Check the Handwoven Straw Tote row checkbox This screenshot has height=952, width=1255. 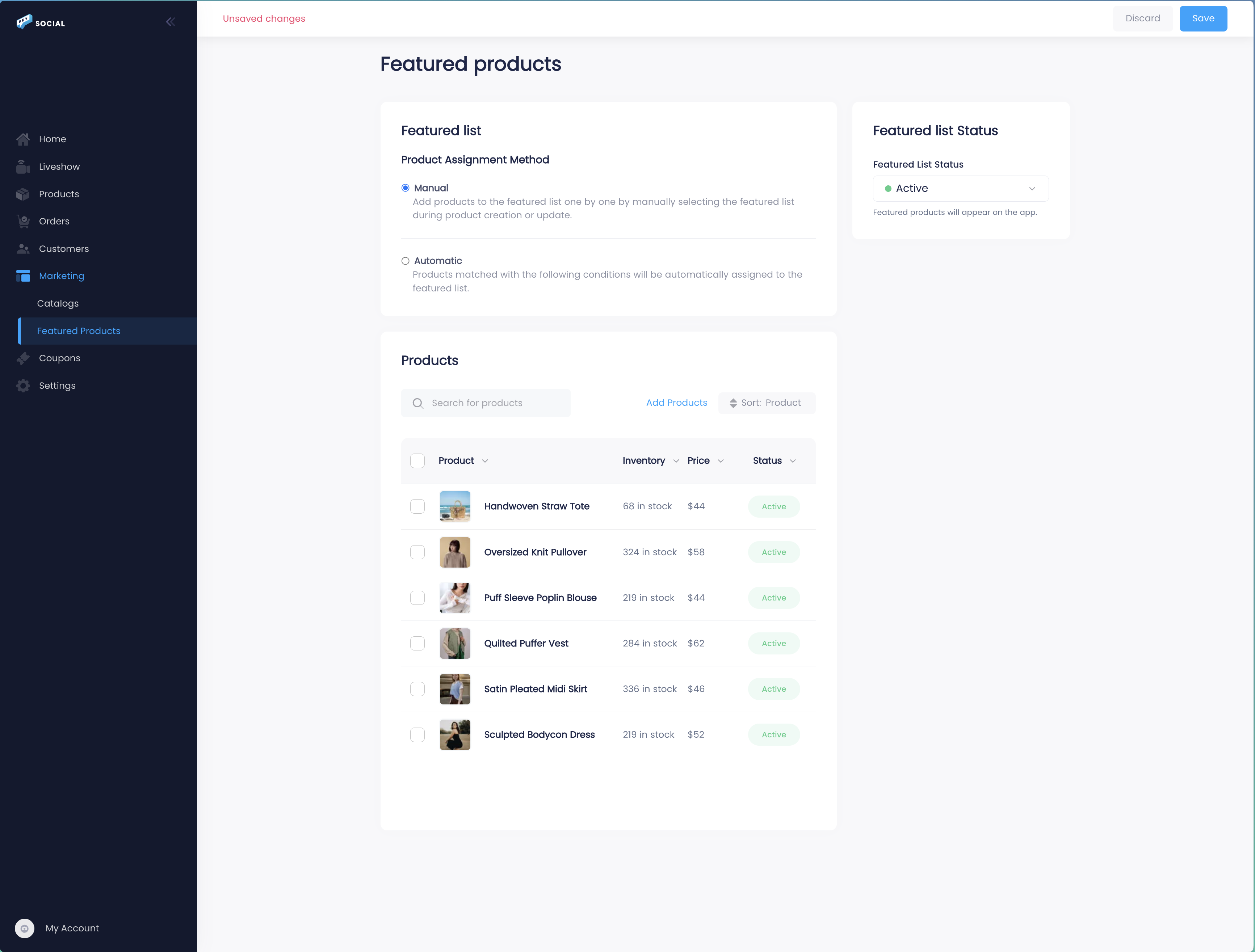click(417, 506)
